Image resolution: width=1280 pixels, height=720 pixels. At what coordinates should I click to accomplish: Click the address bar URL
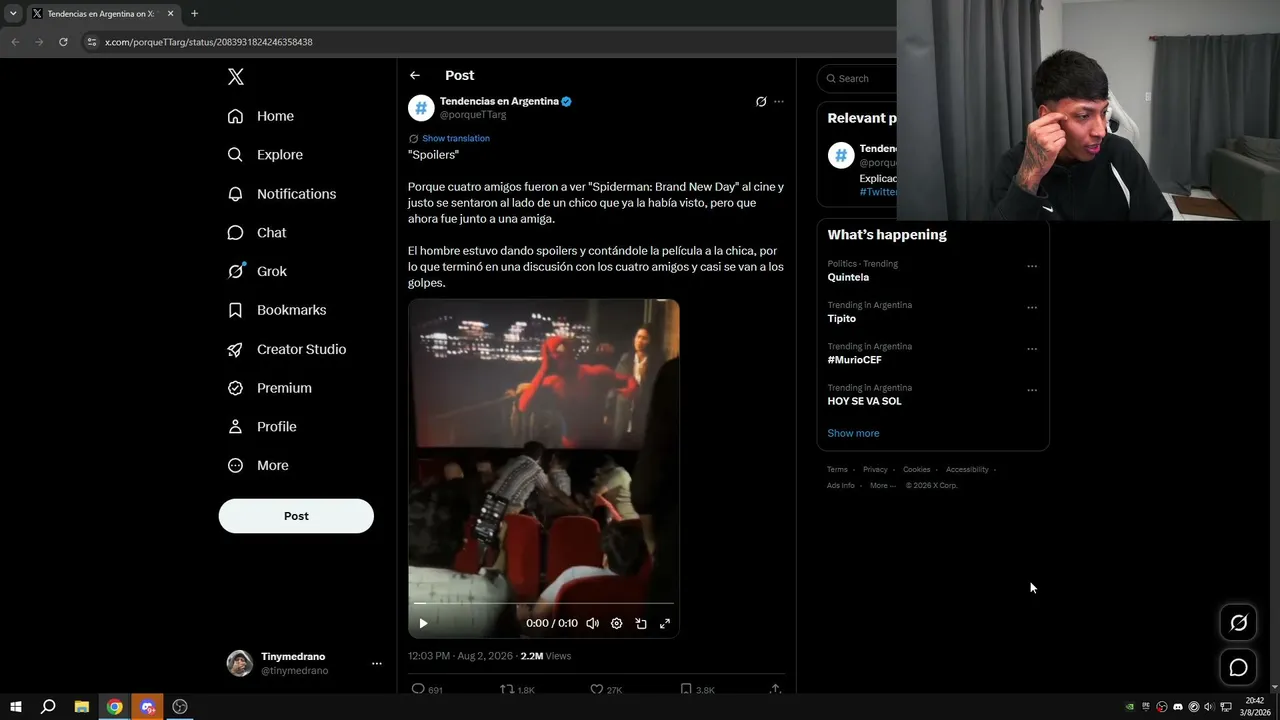point(209,42)
